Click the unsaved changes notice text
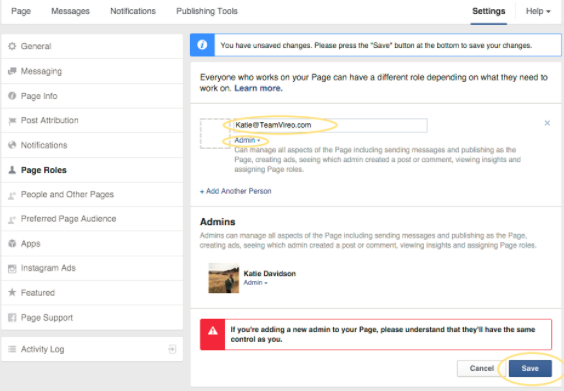564x391 pixels. (376, 45)
